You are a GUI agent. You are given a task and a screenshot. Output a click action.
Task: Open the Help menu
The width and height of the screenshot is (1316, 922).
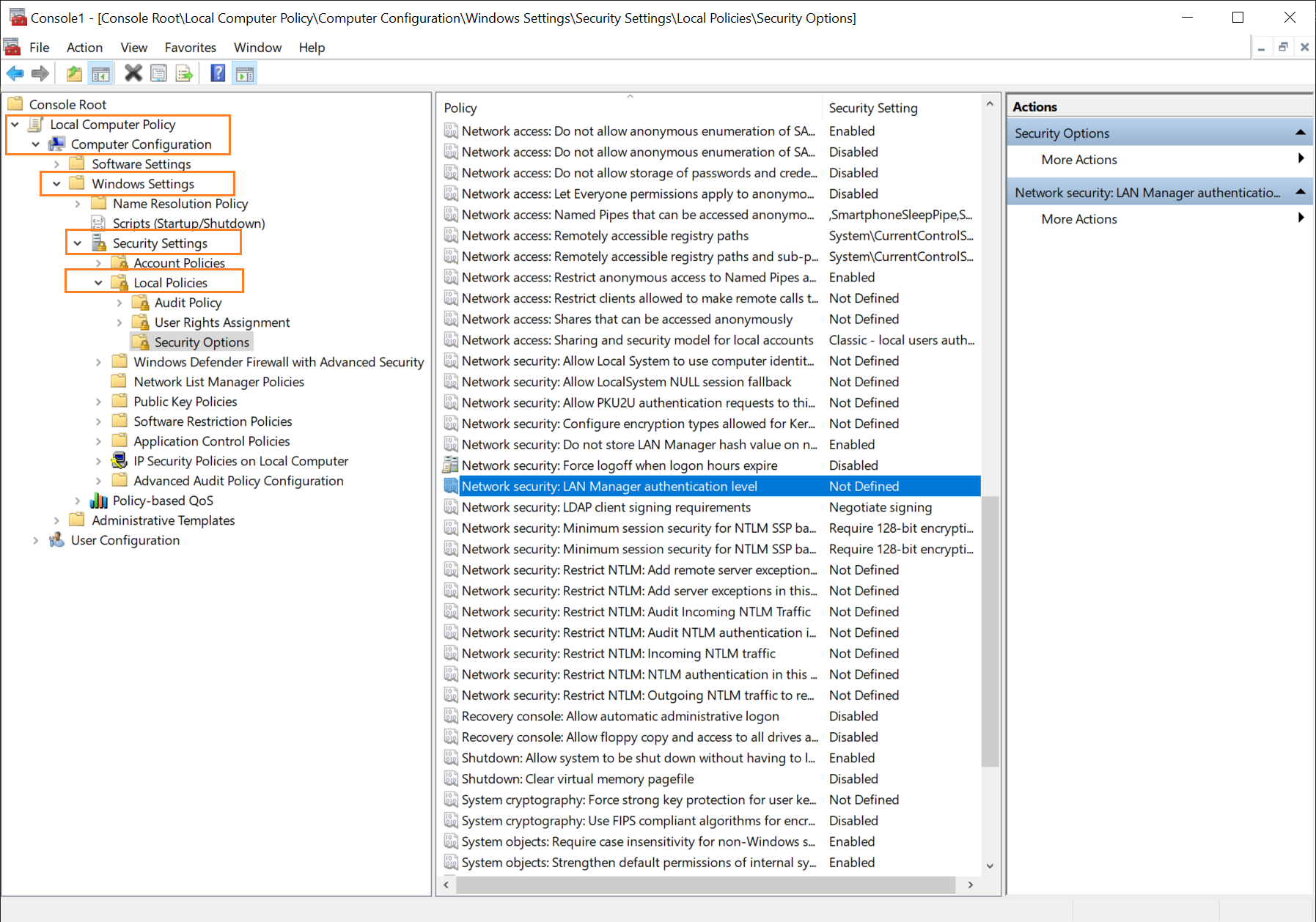(x=312, y=48)
